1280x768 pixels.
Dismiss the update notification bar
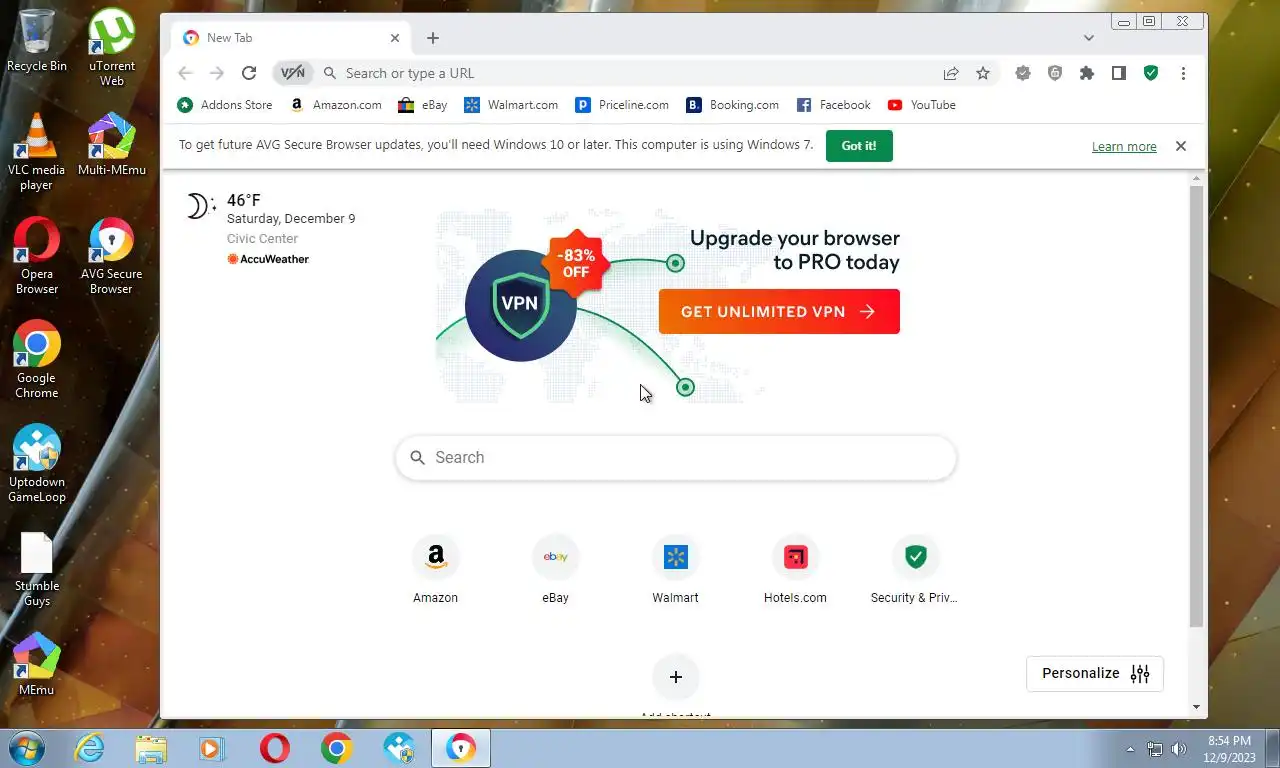tap(1181, 146)
